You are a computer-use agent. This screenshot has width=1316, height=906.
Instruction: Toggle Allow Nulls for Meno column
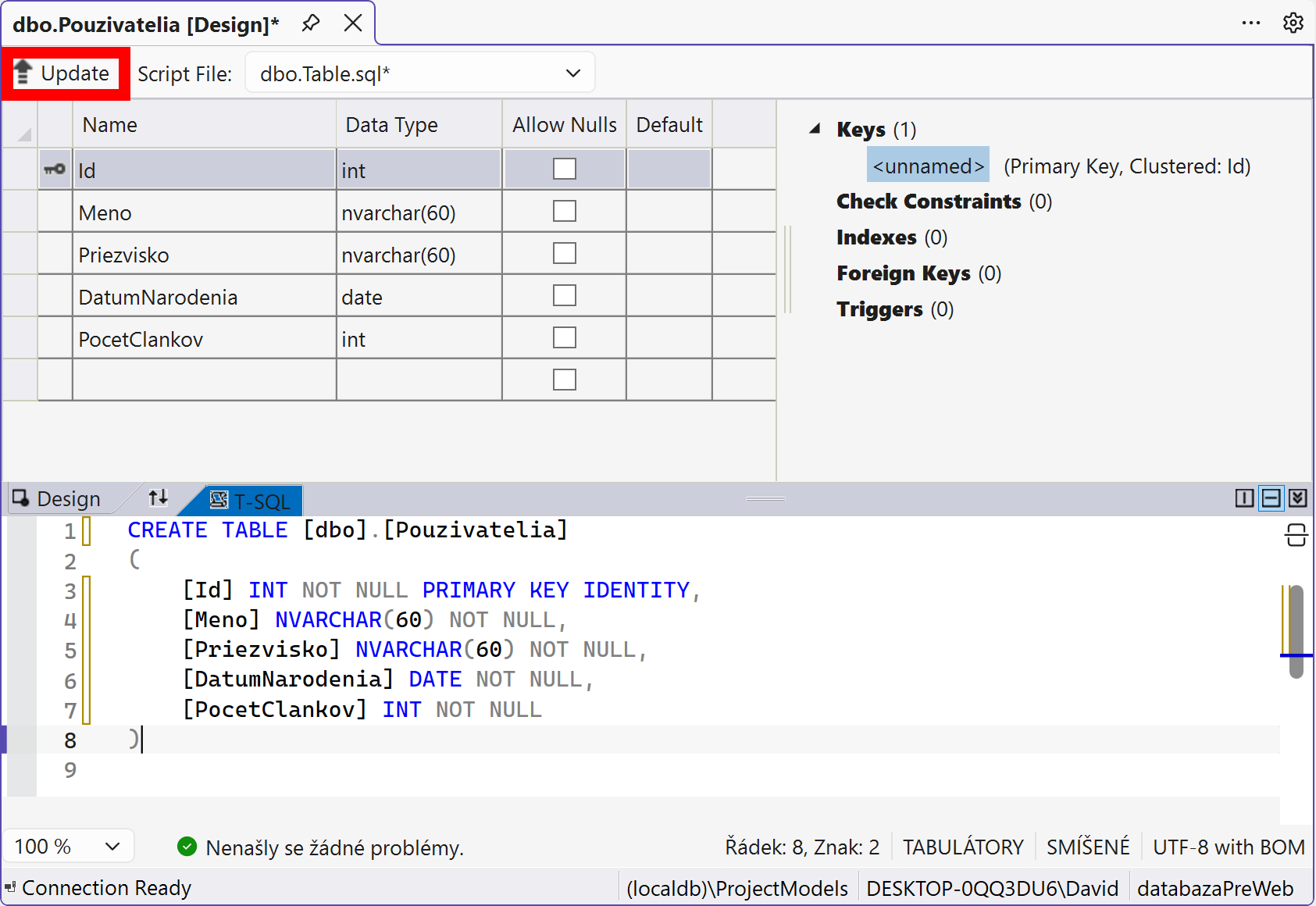564,211
